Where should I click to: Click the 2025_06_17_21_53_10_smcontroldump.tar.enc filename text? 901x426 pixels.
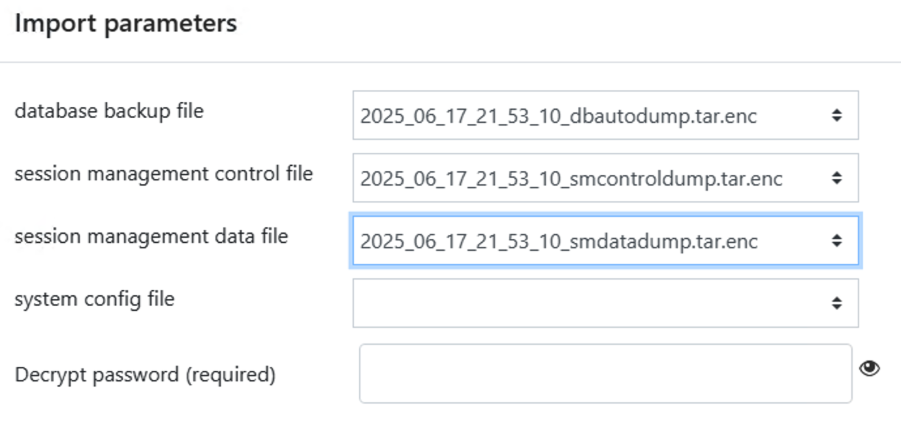pos(571,179)
